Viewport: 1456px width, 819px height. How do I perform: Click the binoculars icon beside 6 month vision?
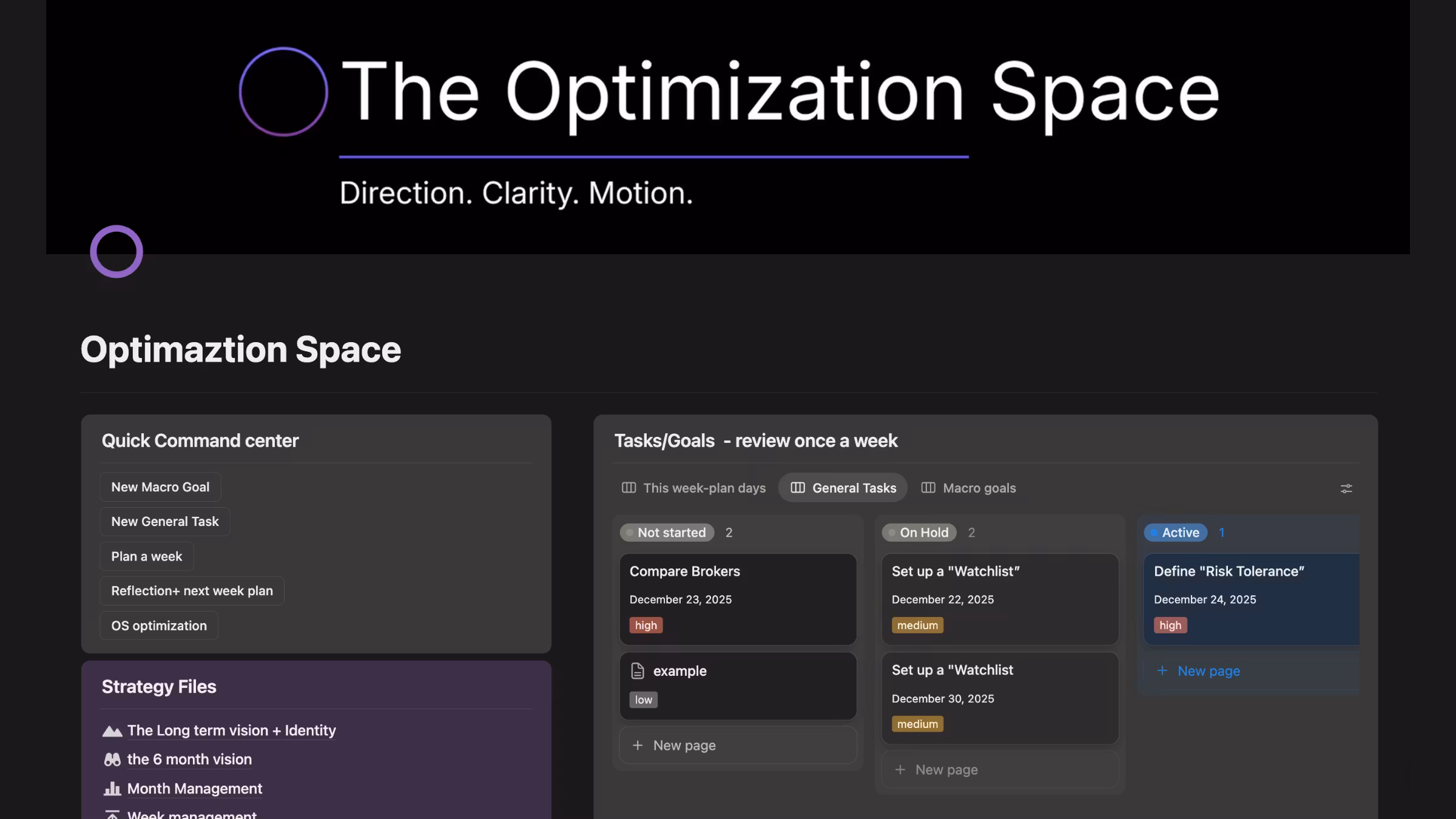(x=112, y=760)
